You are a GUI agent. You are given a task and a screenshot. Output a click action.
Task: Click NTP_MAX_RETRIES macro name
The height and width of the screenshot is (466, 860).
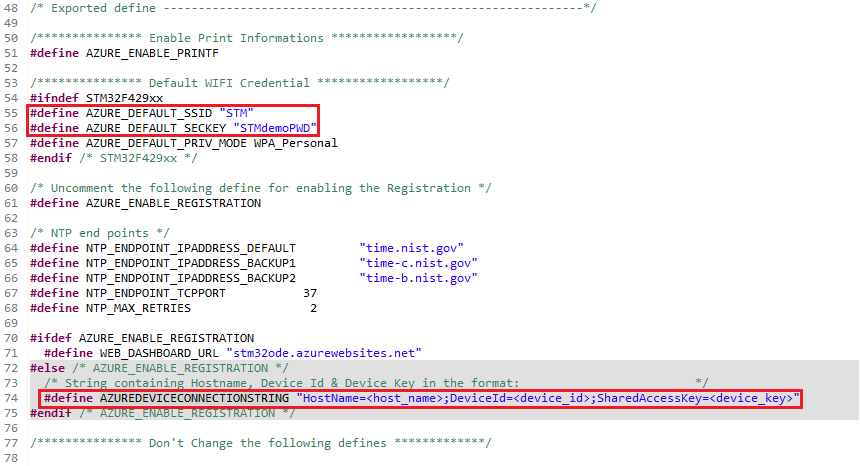pos(138,308)
